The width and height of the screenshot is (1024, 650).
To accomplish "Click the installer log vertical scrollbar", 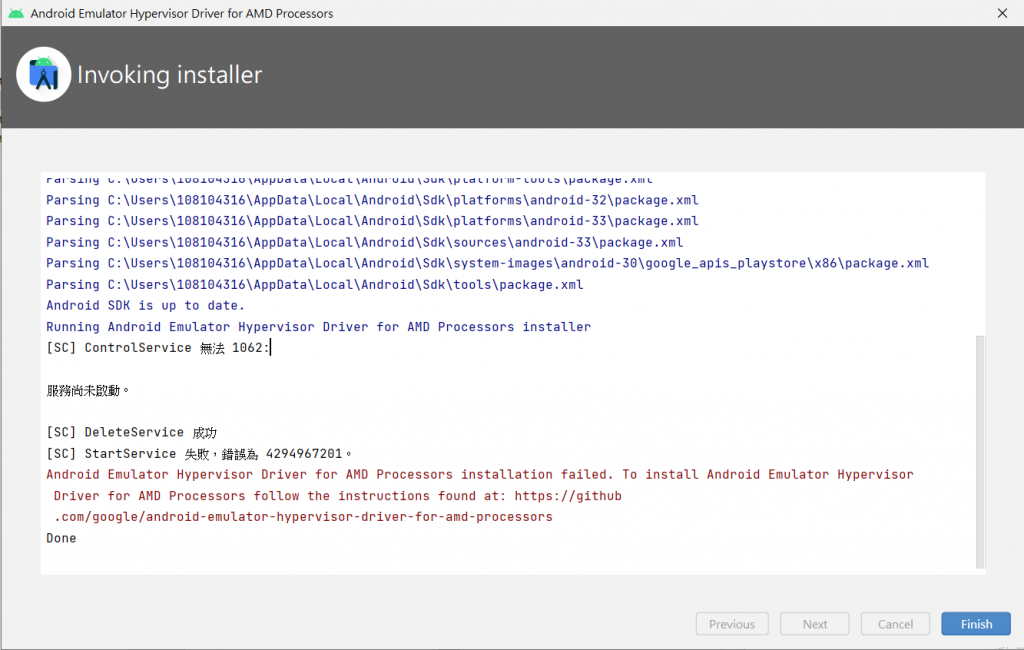I will [x=980, y=451].
